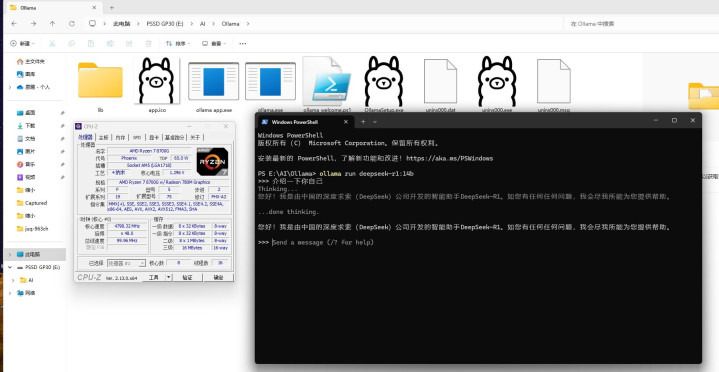The width and height of the screenshot is (719, 372).
Task: Click CPU-Z Validate (验证) button
Action: click(x=187, y=278)
